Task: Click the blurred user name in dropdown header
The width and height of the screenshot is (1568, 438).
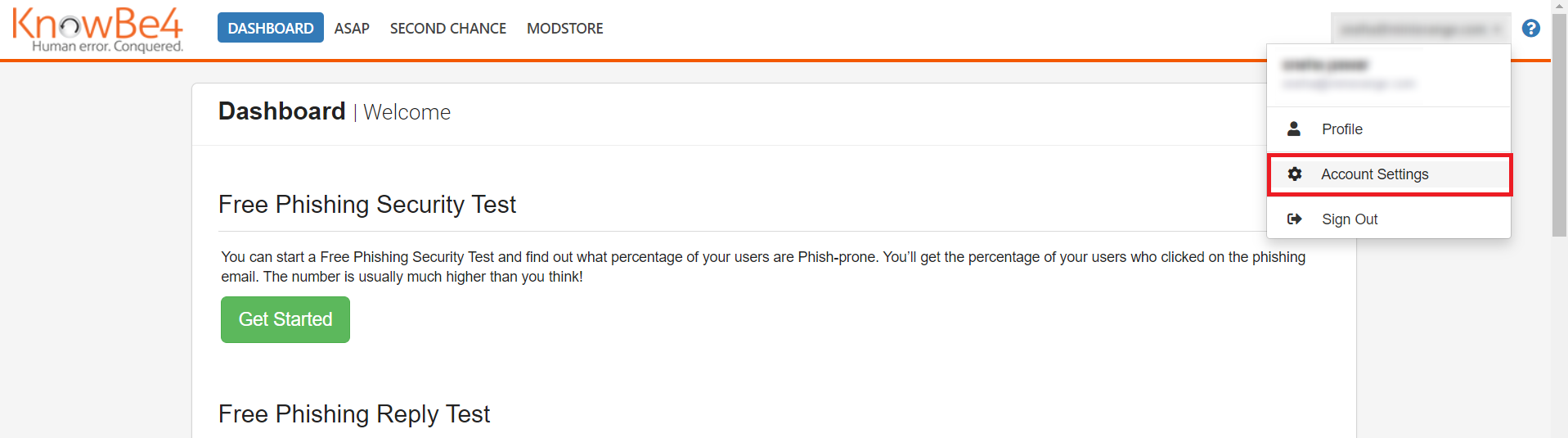Action: pos(1325,65)
